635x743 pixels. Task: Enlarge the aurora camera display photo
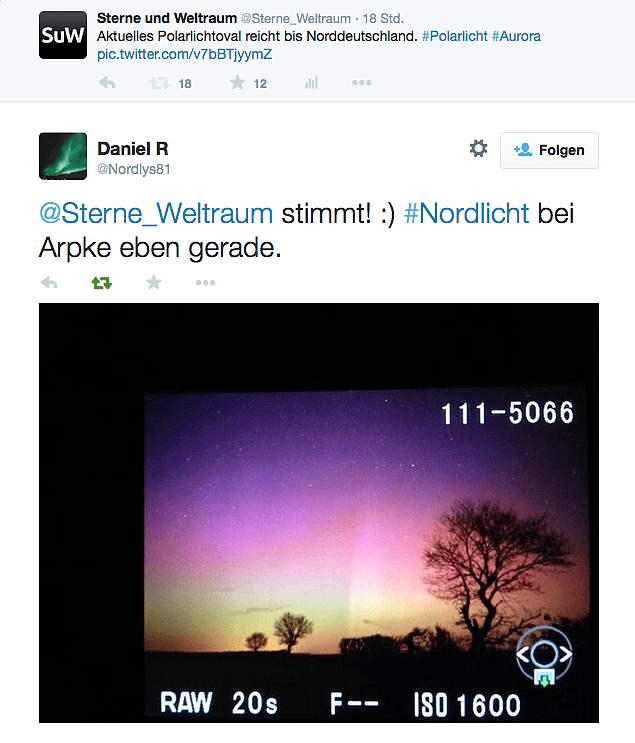(319, 513)
